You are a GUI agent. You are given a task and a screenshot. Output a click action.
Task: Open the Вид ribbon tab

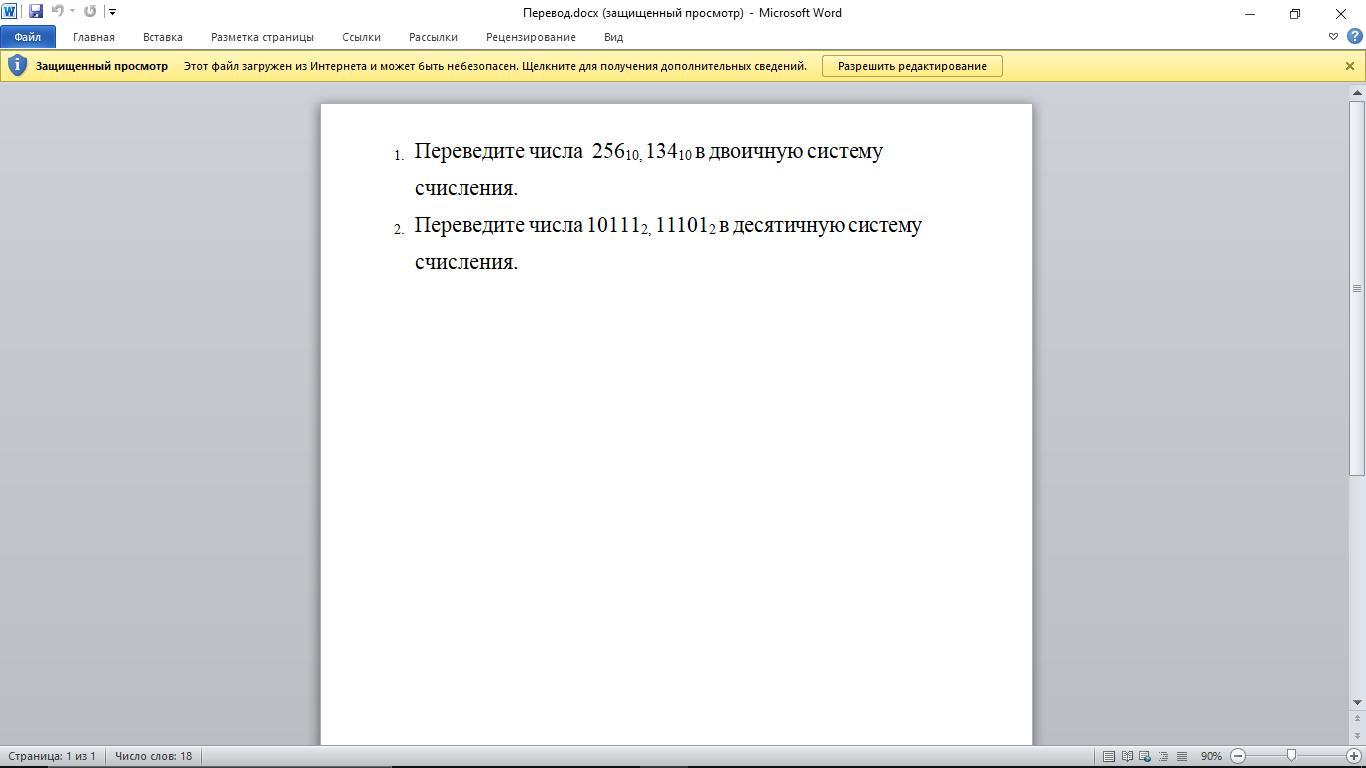pos(613,37)
